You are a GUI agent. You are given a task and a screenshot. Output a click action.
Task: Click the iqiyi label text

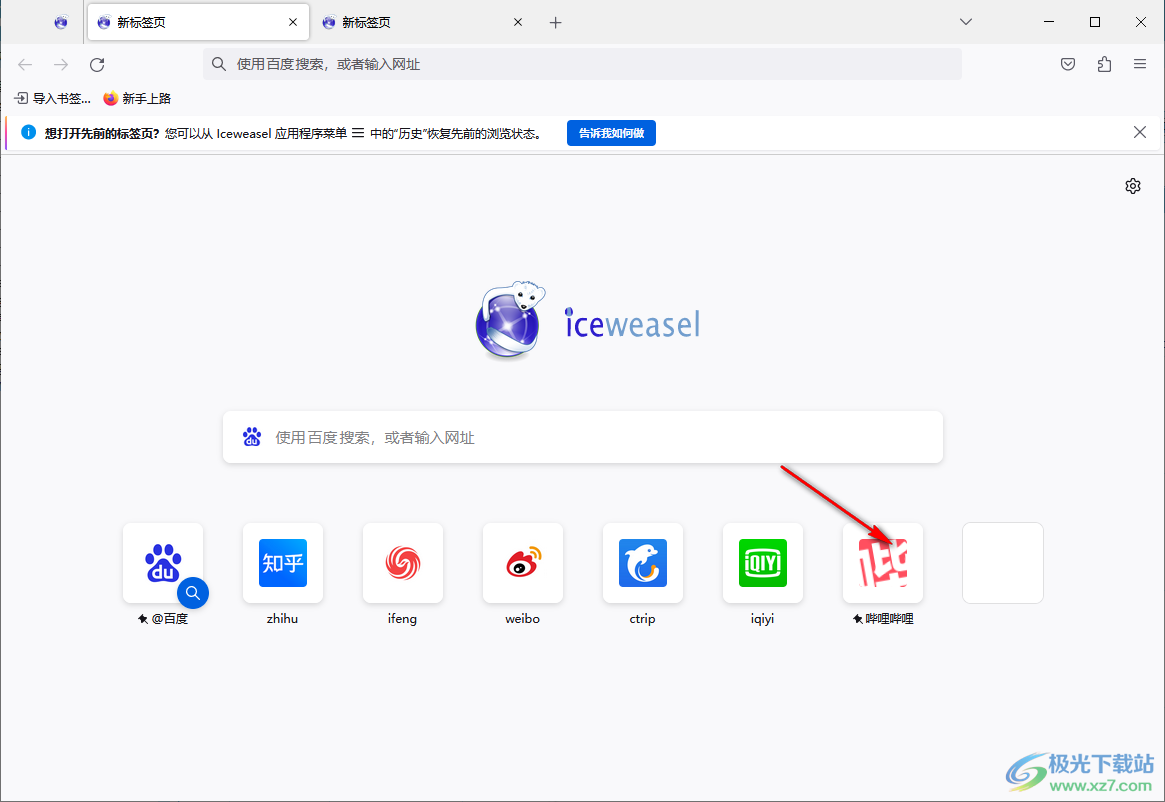762,618
